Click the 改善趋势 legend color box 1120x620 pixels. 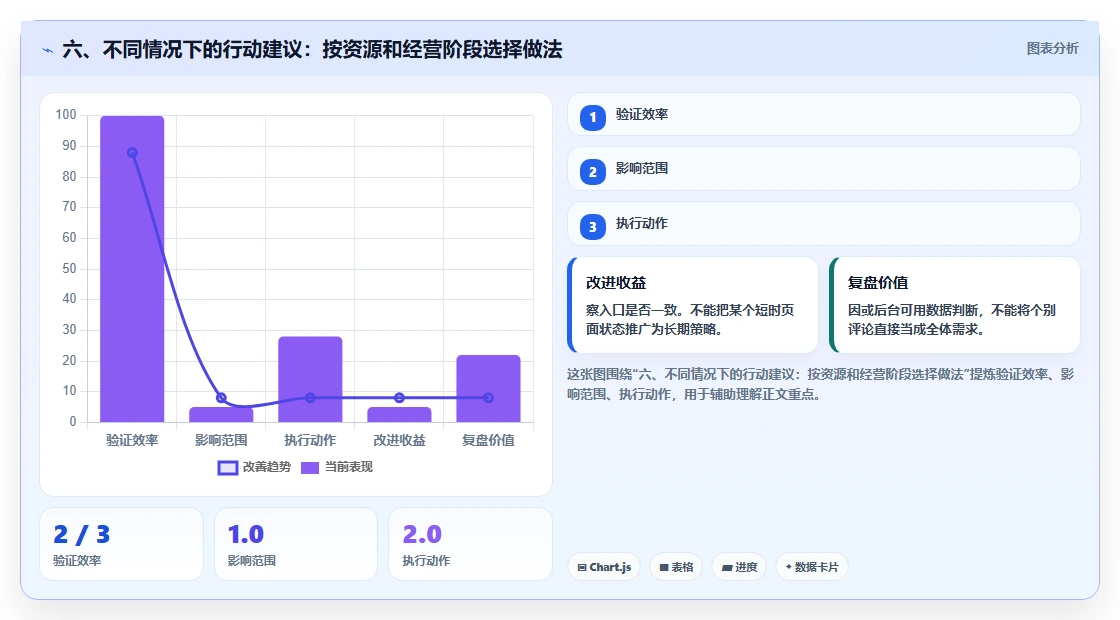coord(227,468)
